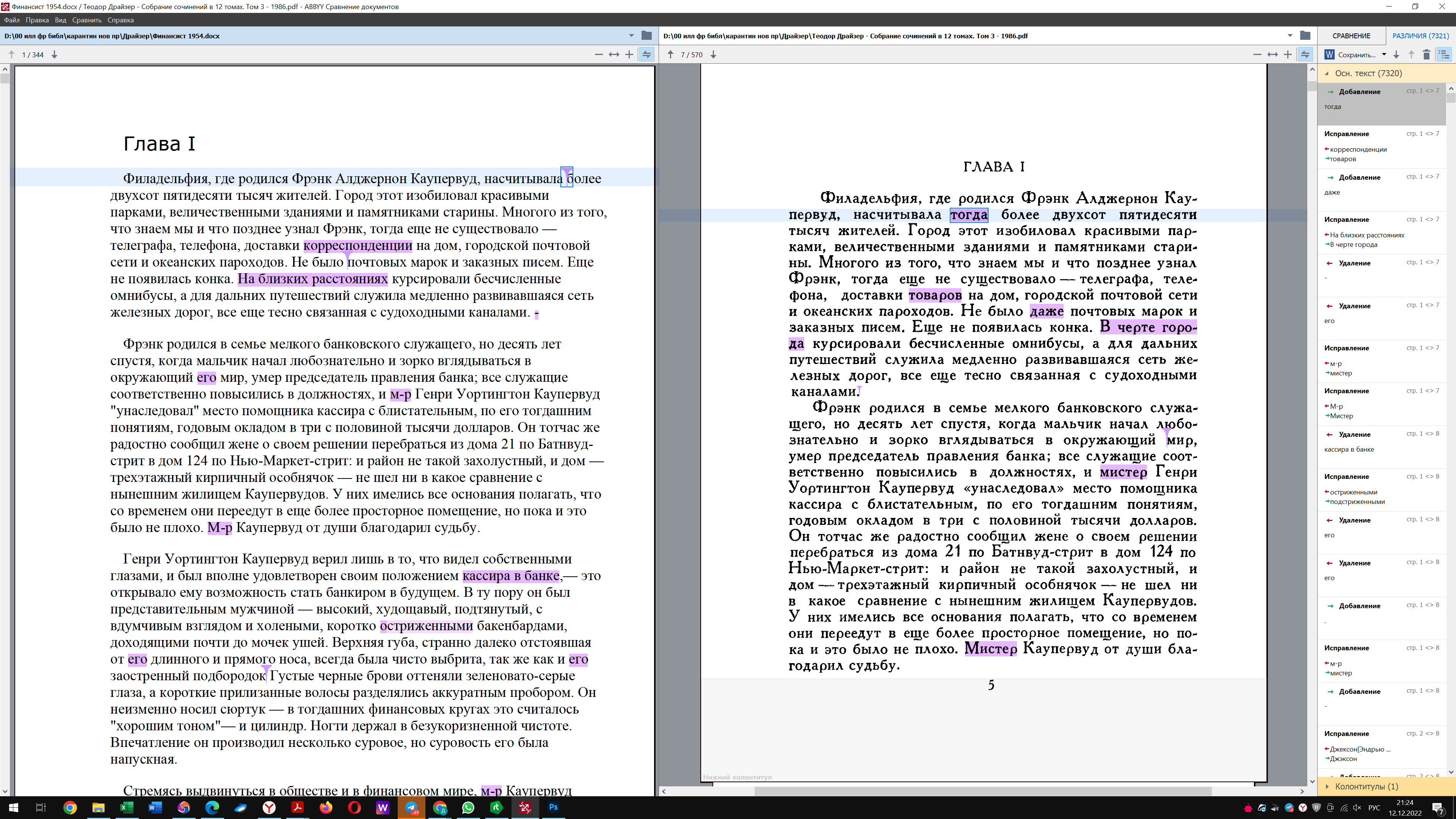This screenshot has height=819, width=1456.
Task: Open the right document path dropdown
Action: [x=1290, y=36]
